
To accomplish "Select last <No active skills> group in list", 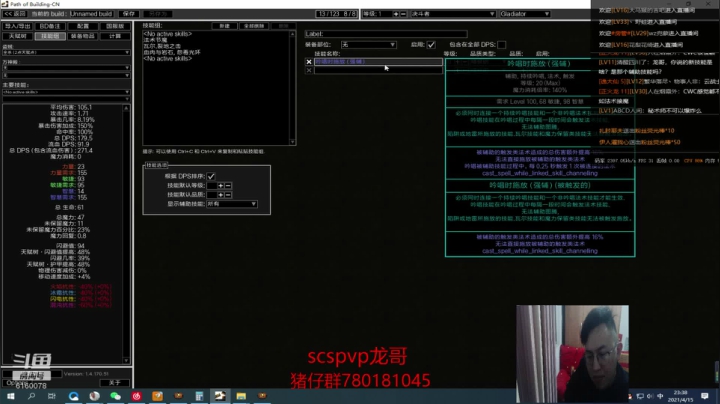I will 167,59.
